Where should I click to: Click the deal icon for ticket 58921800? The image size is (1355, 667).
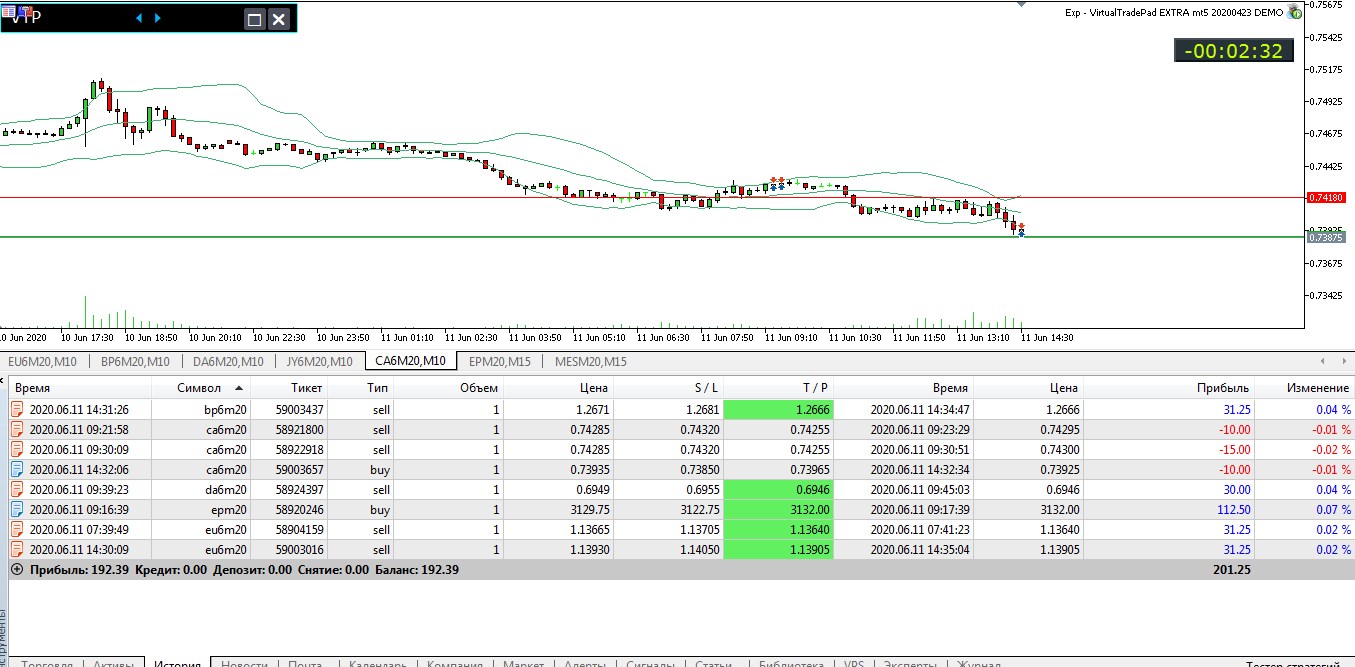coord(17,429)
